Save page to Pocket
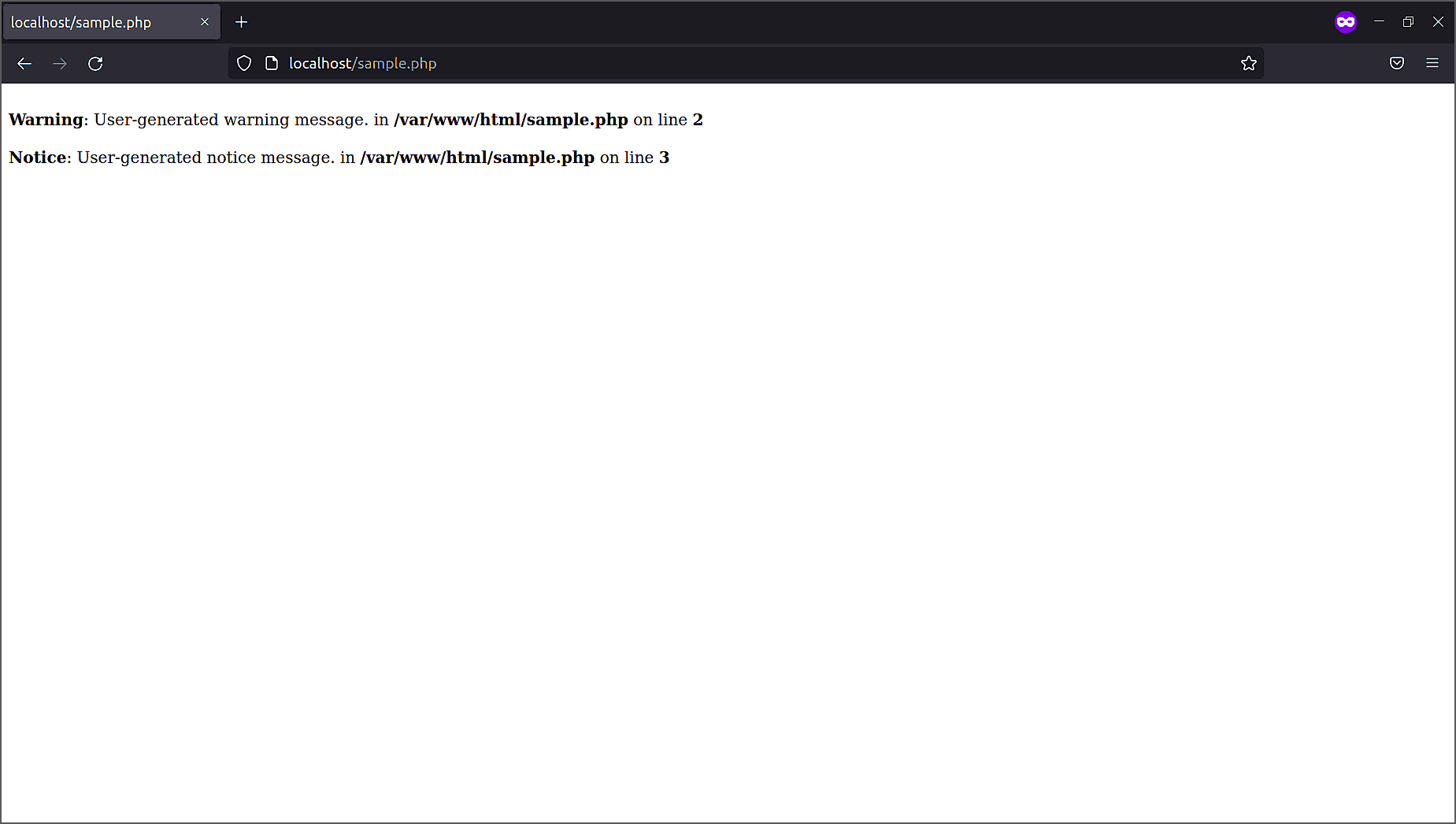 pyautogui.click(x=1397, y=63)
